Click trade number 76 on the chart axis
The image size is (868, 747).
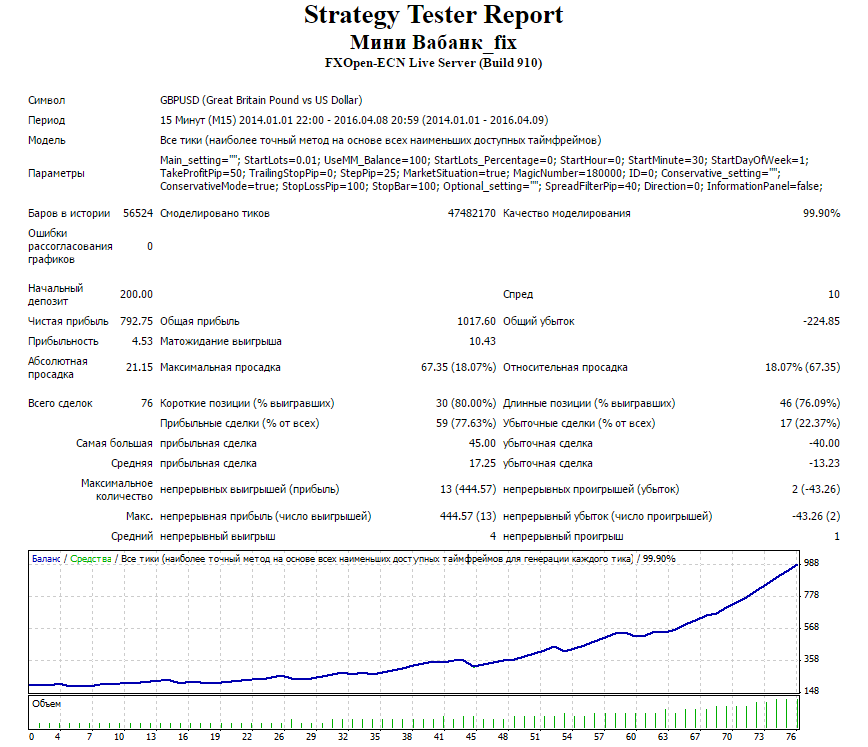point(791,736)
